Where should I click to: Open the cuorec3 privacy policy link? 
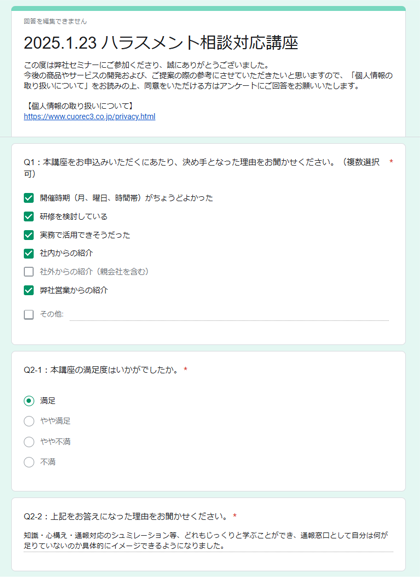90,117
